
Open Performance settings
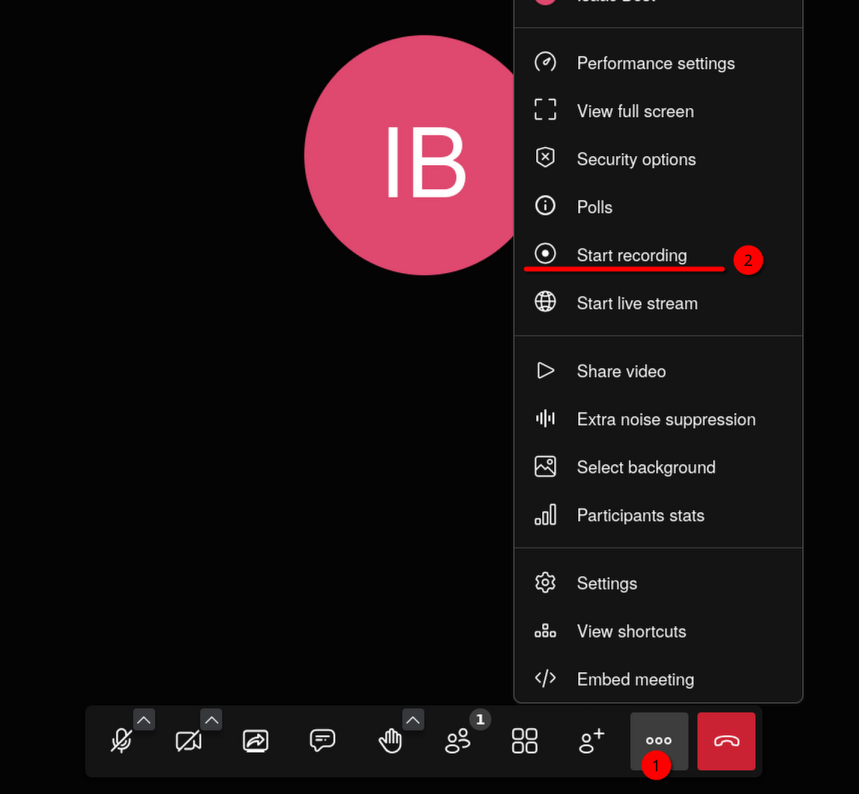658,63
